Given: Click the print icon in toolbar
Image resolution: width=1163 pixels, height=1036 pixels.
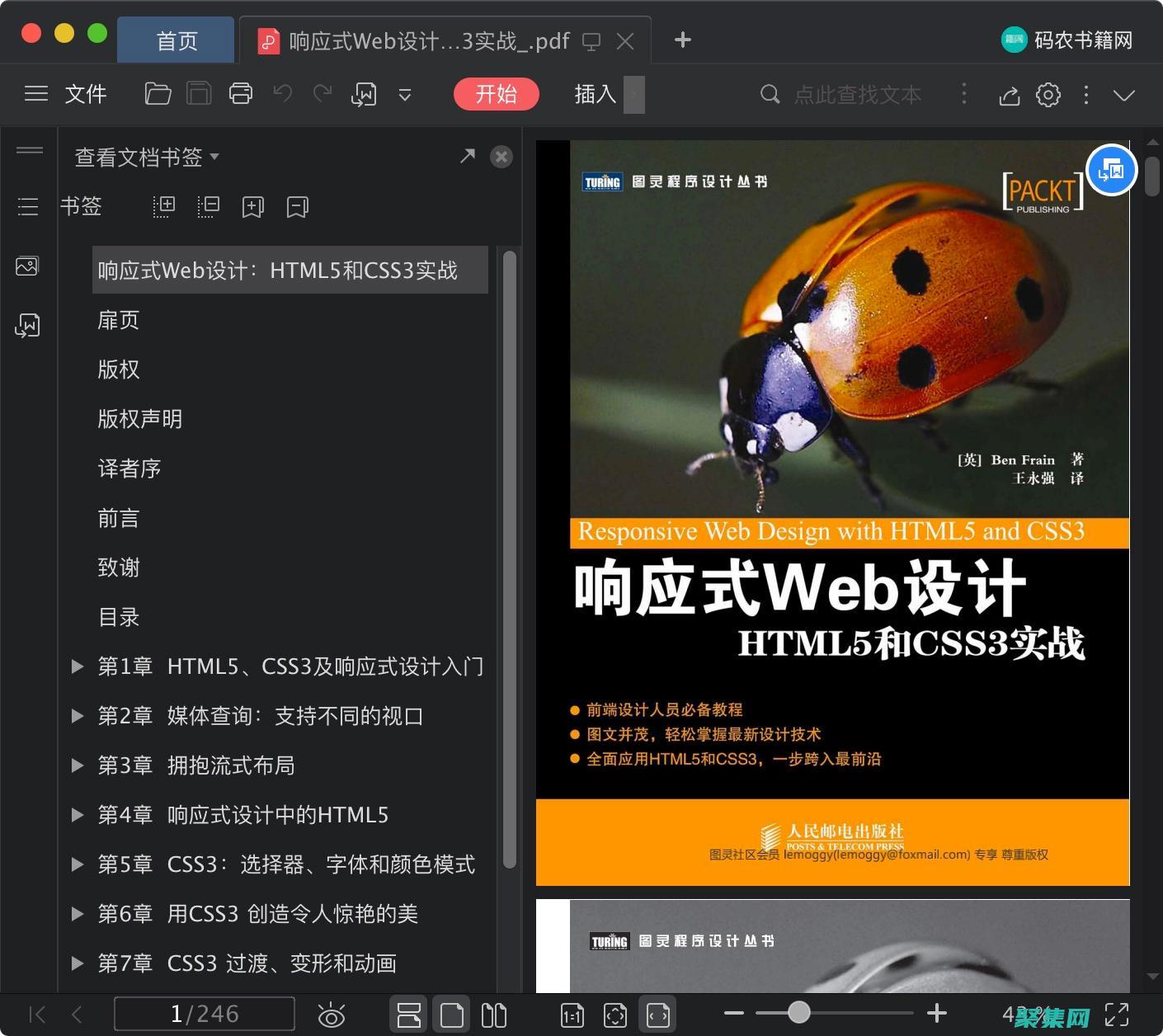Looking at the screenshot, I should click(241, 94).
